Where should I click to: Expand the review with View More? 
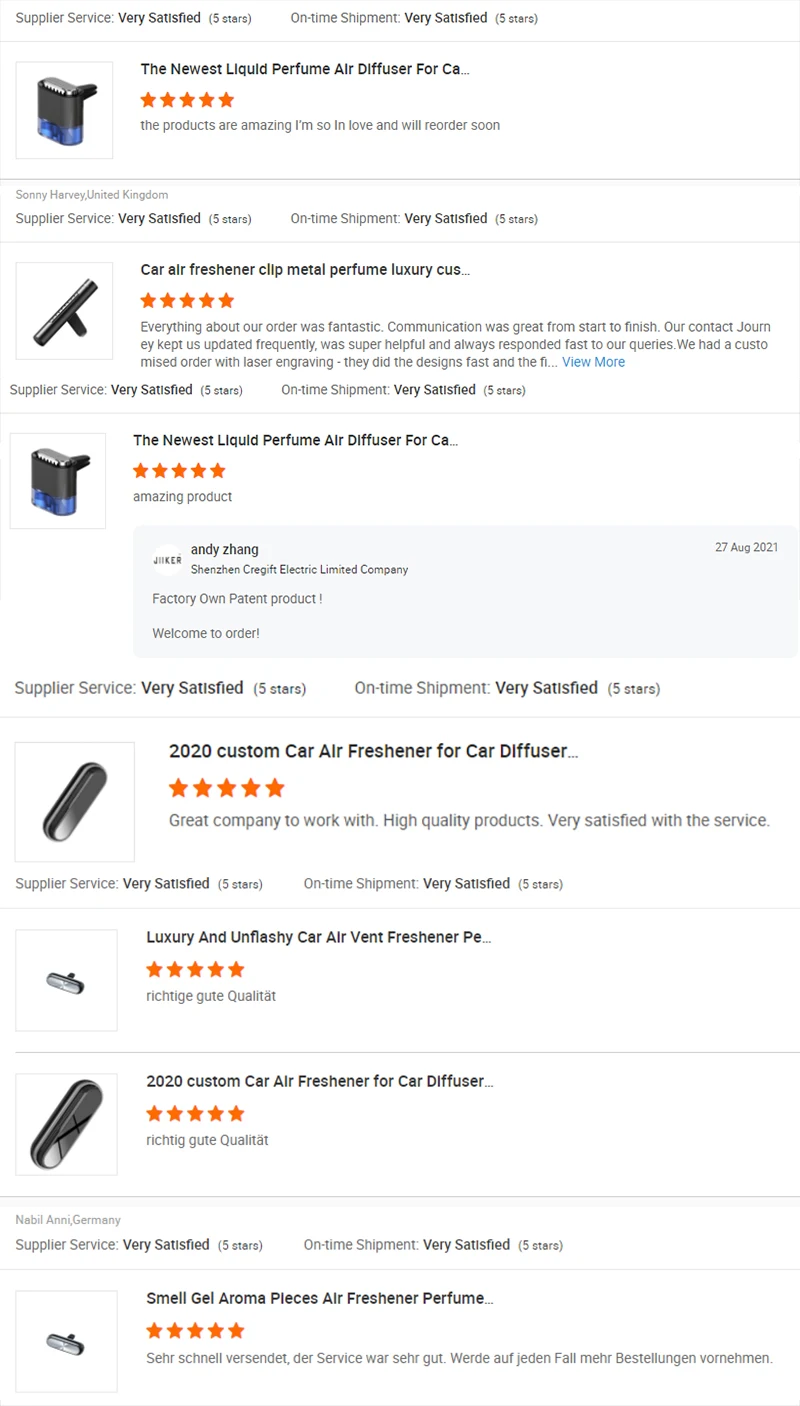click(593, 362)
